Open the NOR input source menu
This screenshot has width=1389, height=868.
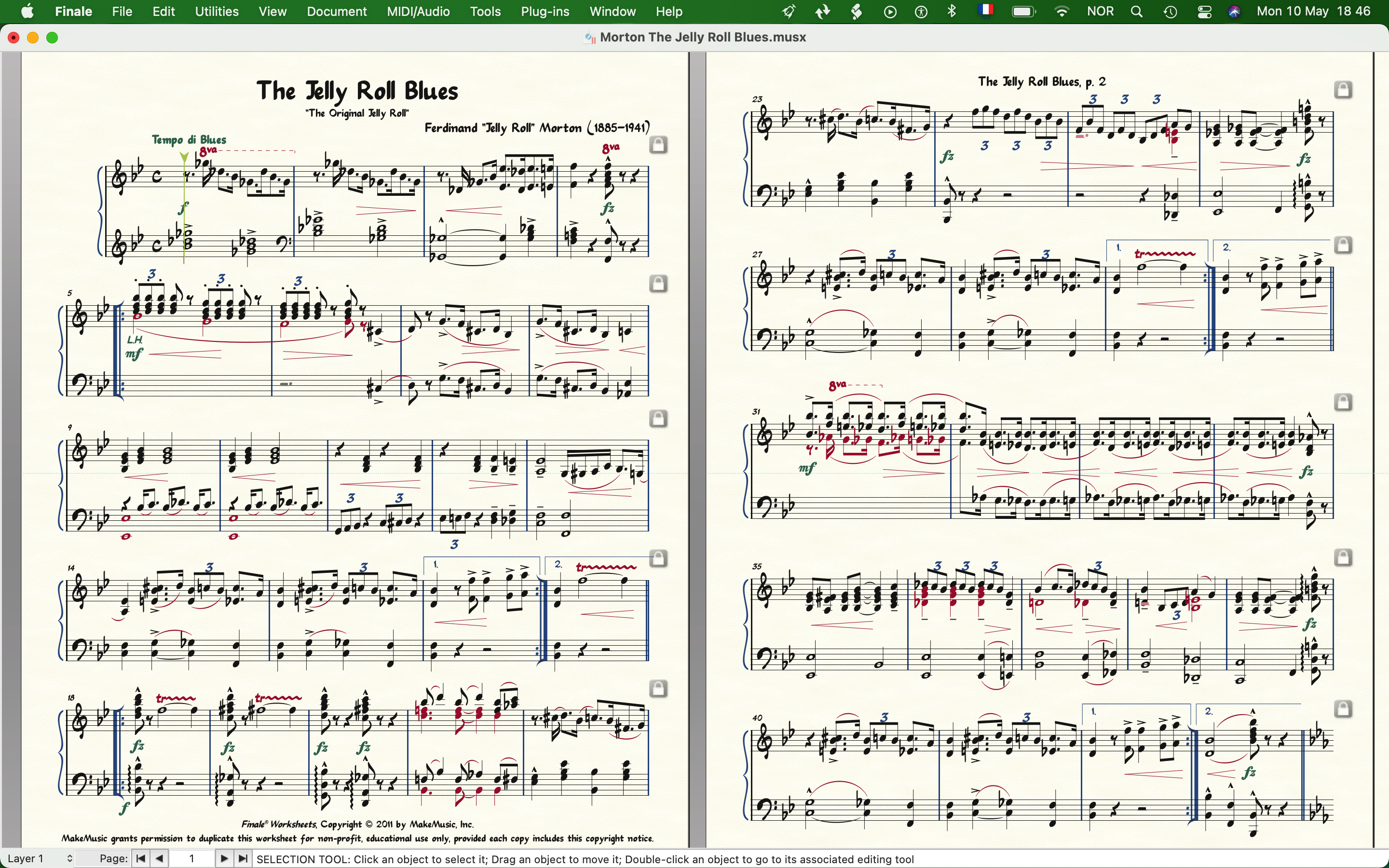click(1101, 12)
